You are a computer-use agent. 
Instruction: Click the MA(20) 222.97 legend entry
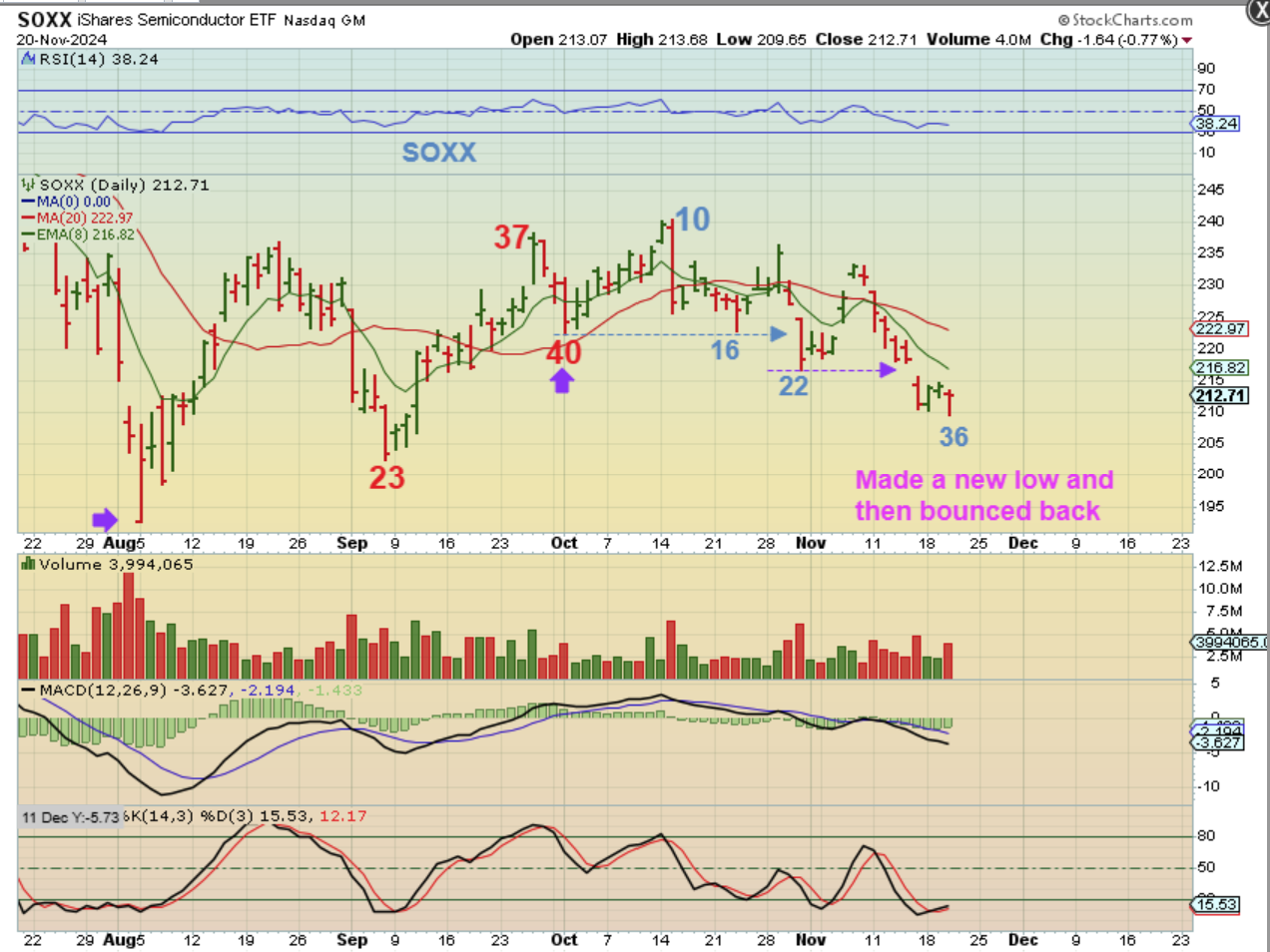point(78,218)
